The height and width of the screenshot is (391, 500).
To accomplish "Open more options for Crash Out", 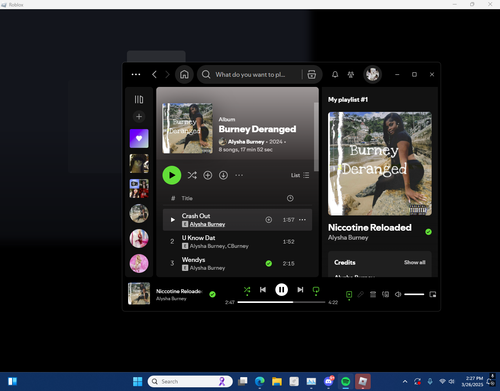I will pyautogui.click(x=302, y=220).
